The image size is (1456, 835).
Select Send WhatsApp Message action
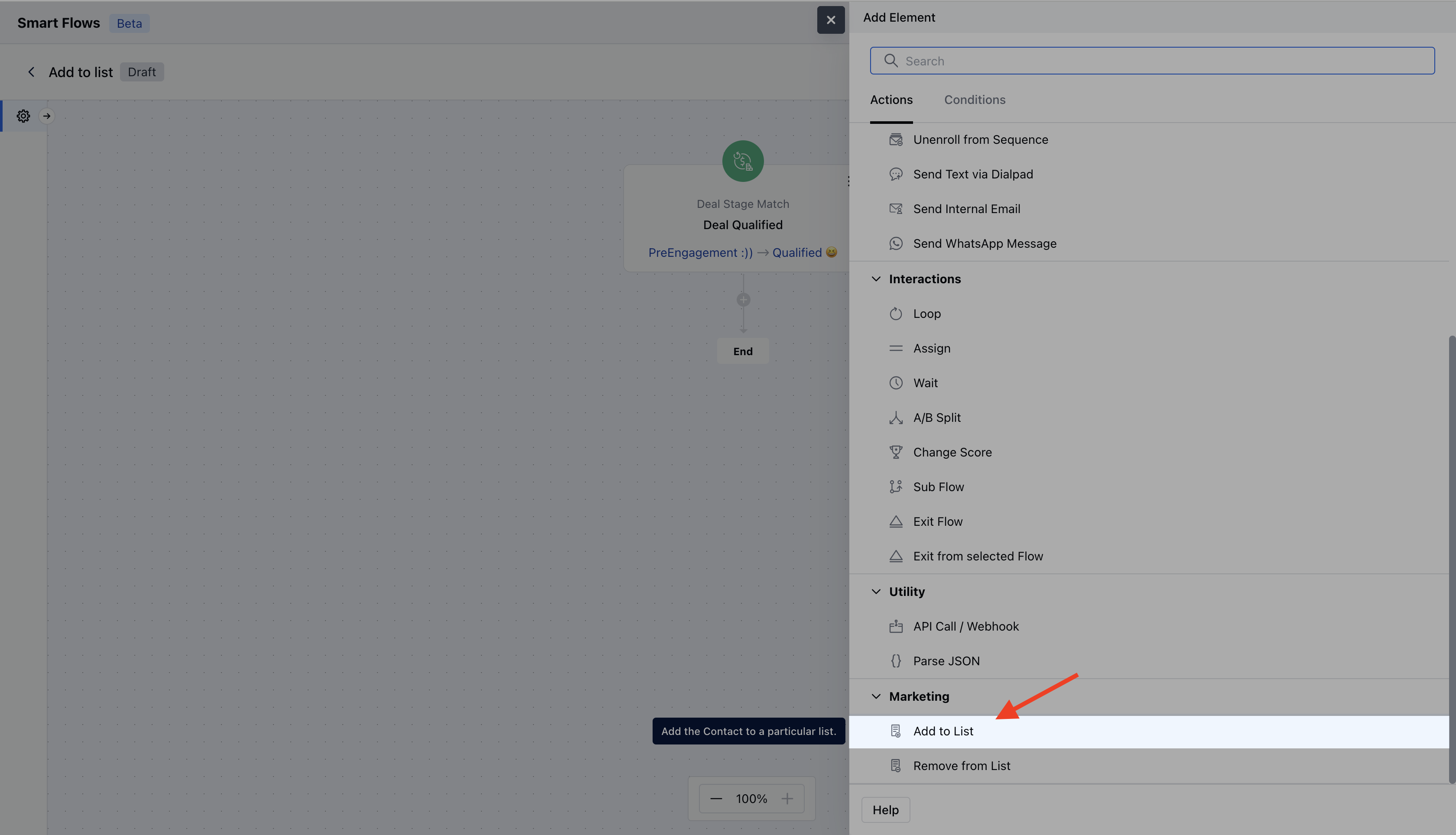[x=984, y=244]
